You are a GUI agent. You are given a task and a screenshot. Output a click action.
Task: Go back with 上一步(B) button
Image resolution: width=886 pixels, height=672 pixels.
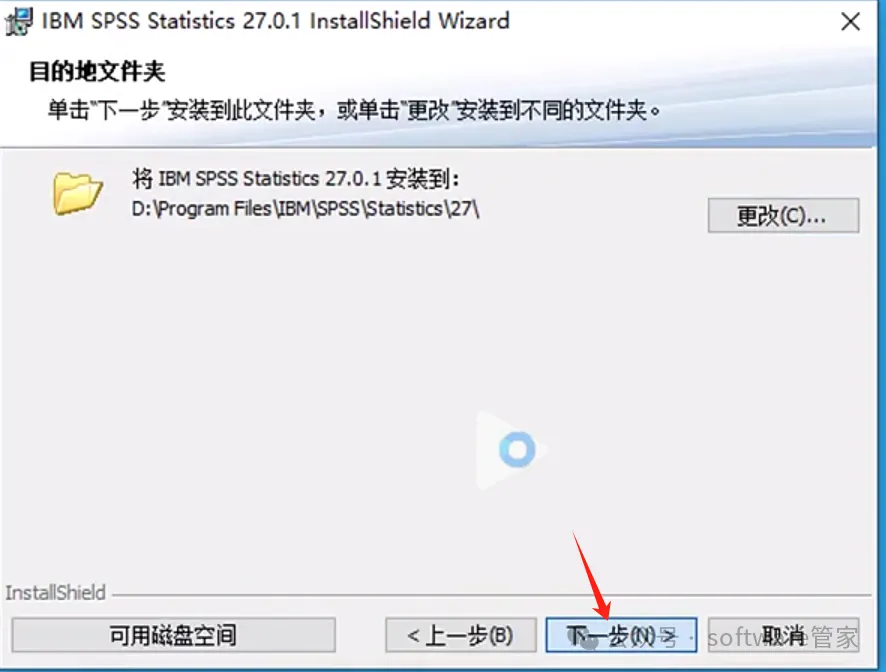pyautogui.click(x=461, y=635)
